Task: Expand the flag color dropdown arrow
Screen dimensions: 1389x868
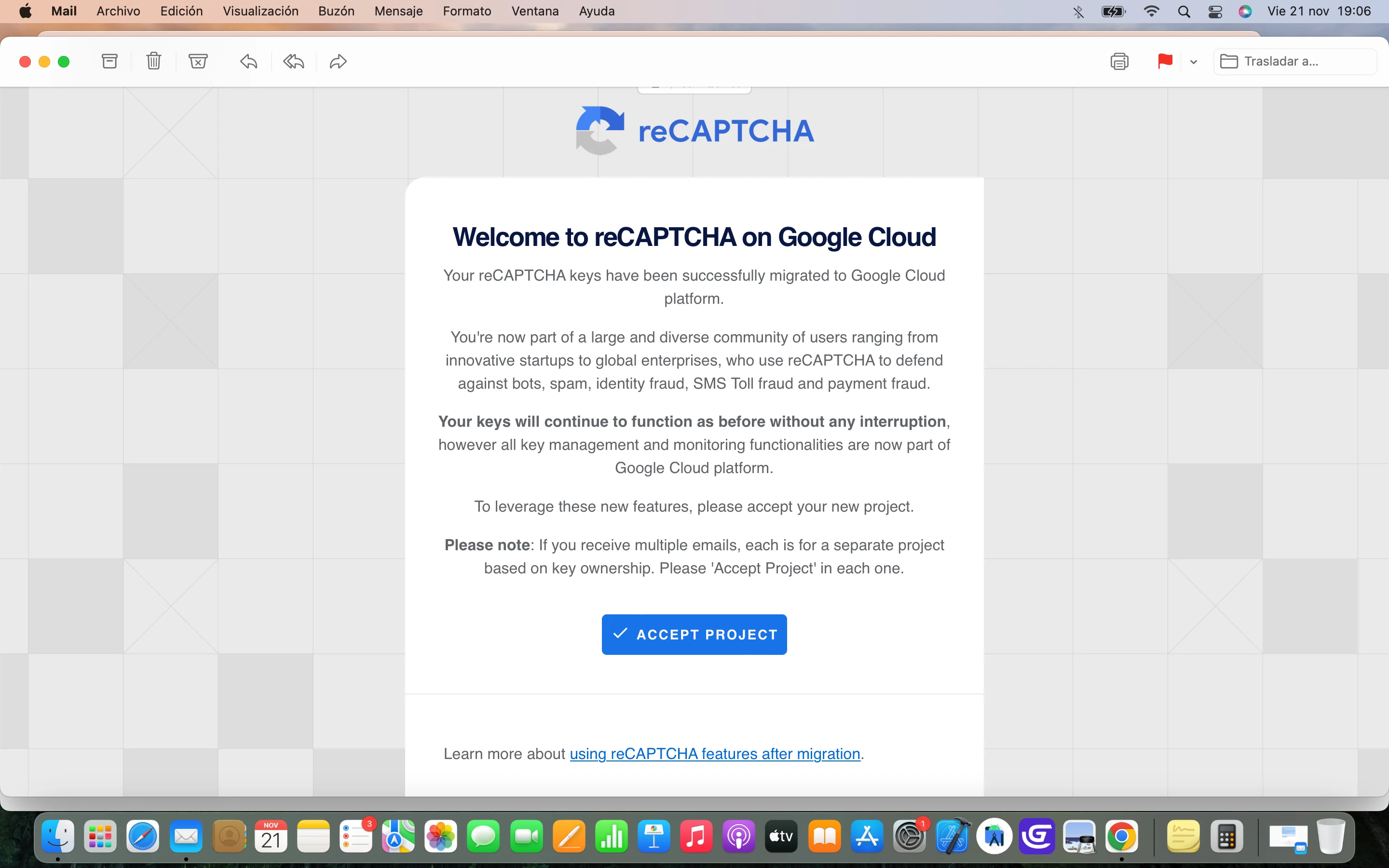Action: point(1193,61)
